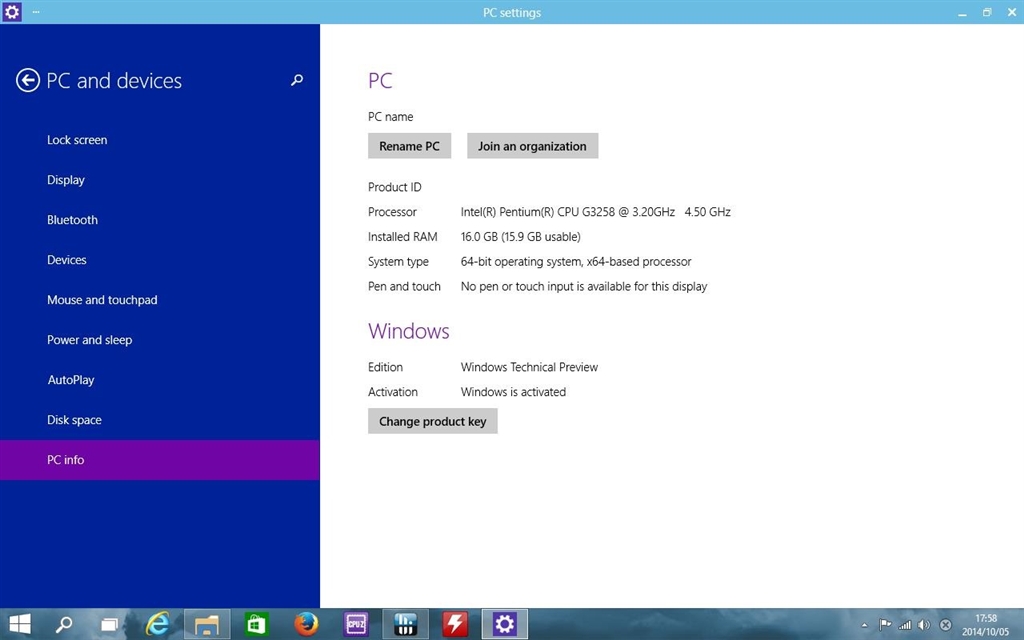Click Windows Technical Preview edition text

click(x=529, y=367)
